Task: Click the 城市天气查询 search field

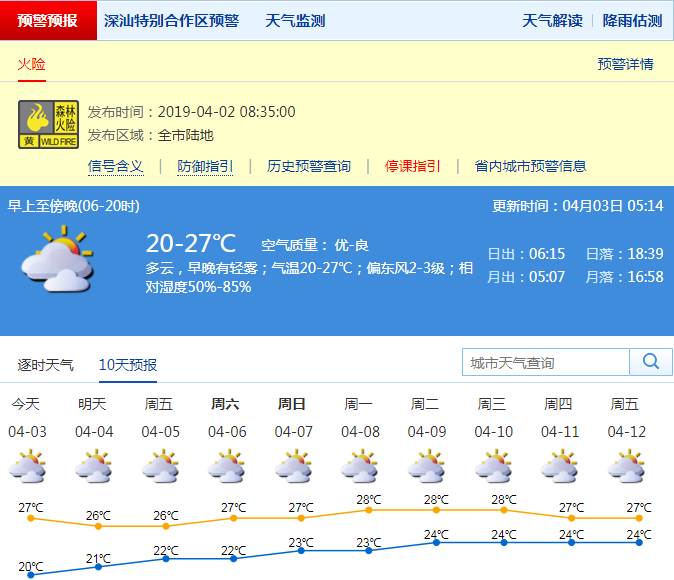Action: 546,362
